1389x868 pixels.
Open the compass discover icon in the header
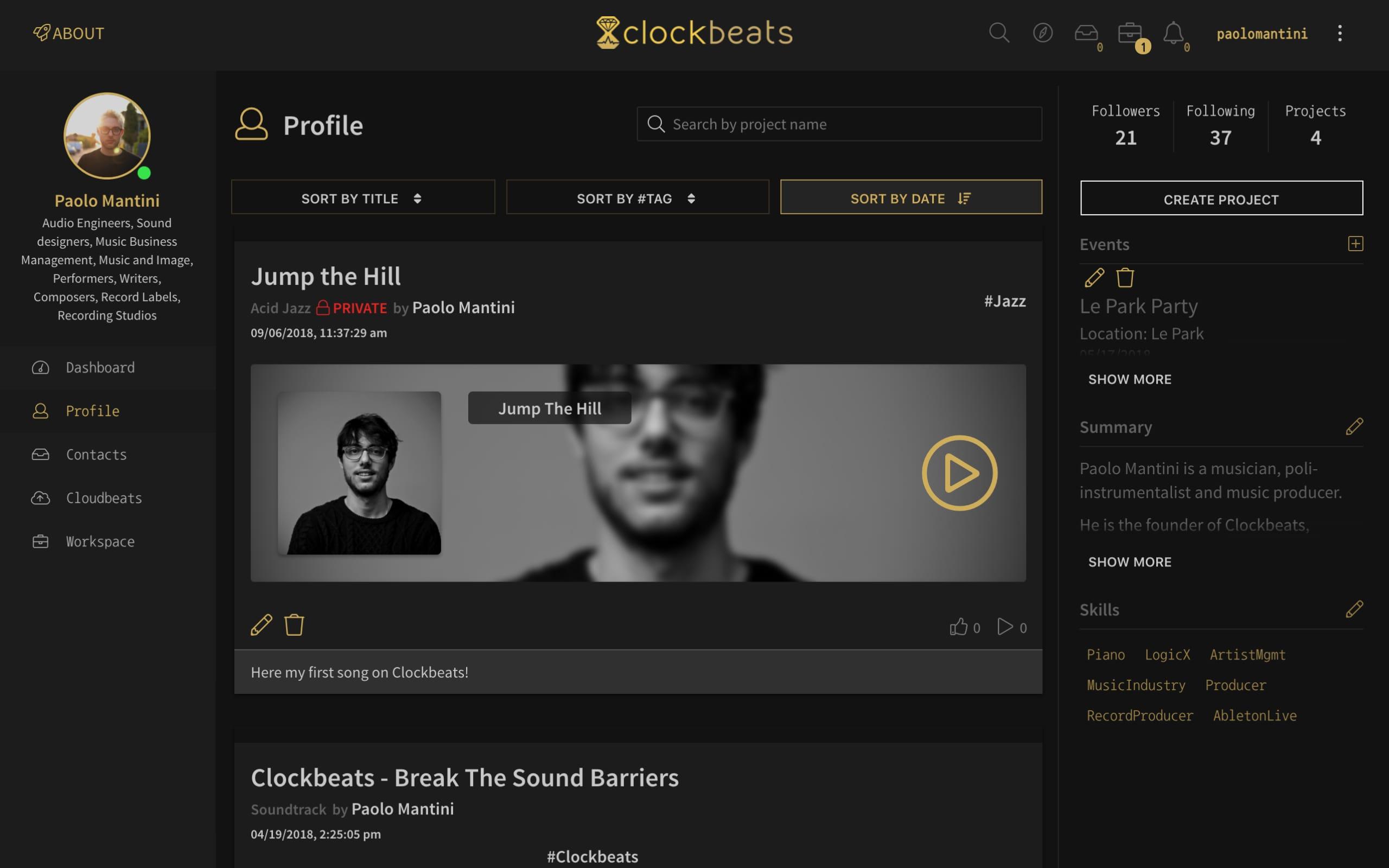point(1042,33)
